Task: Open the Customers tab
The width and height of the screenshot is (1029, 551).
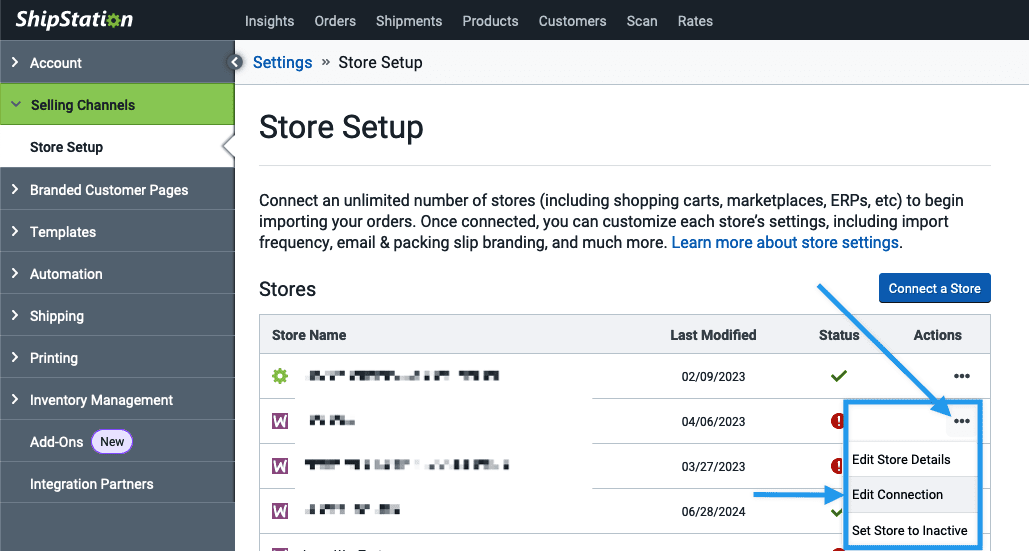Action: 572,21
